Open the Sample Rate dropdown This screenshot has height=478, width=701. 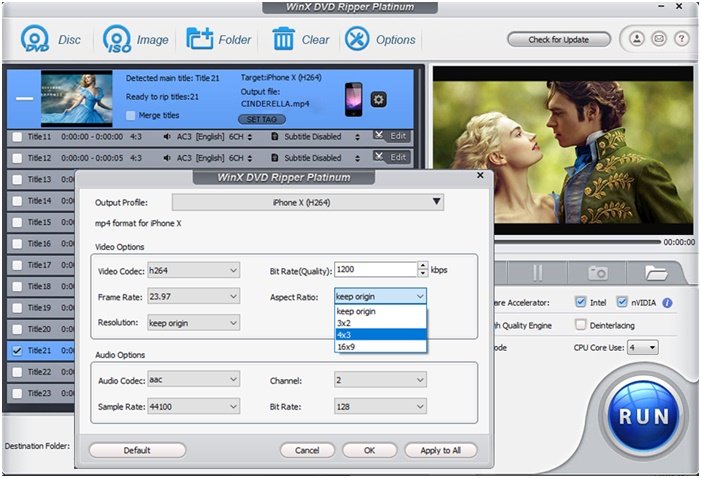194,406
